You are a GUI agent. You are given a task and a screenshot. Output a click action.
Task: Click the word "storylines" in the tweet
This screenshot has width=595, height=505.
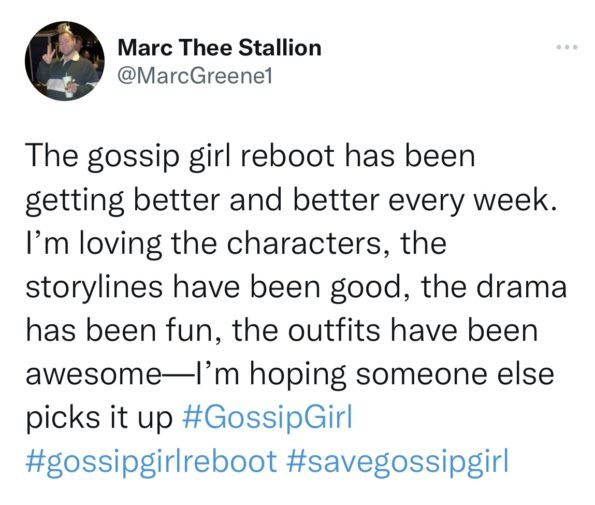(x=94, y=288)
